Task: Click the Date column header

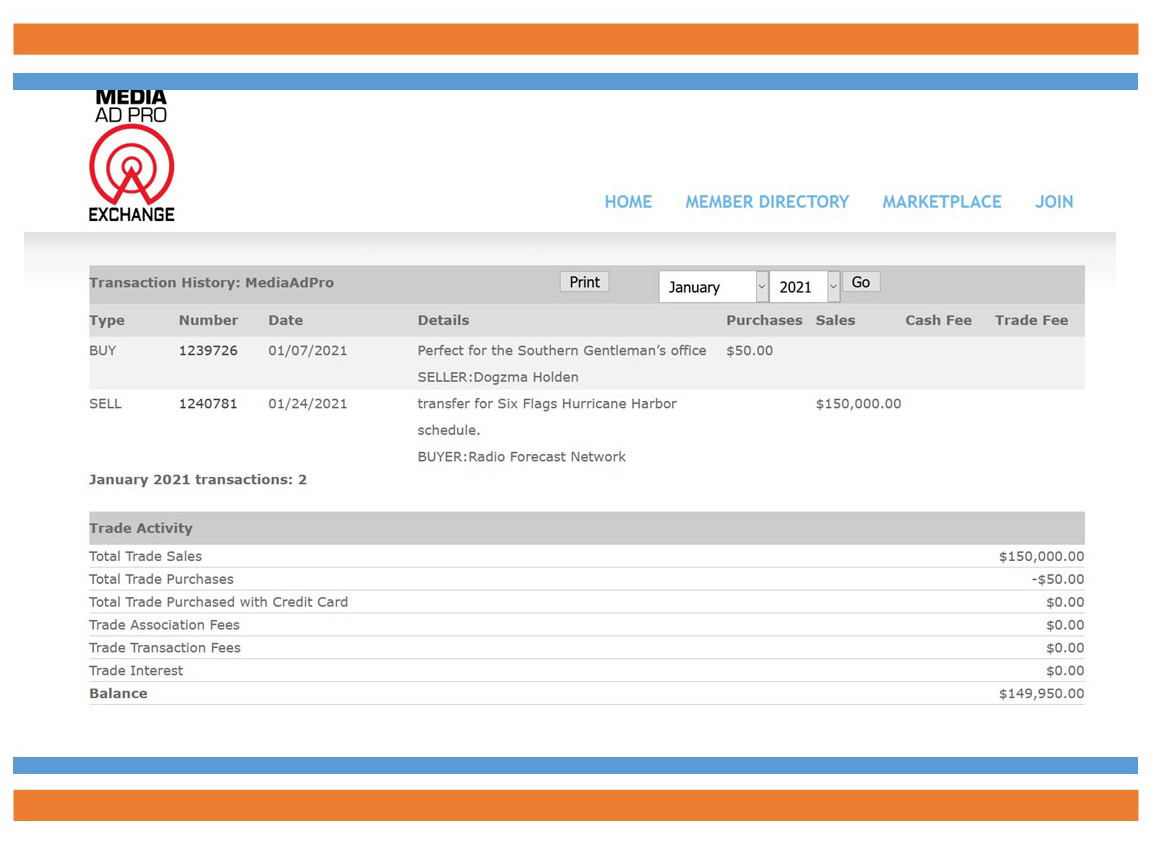Action: [285, 320]
